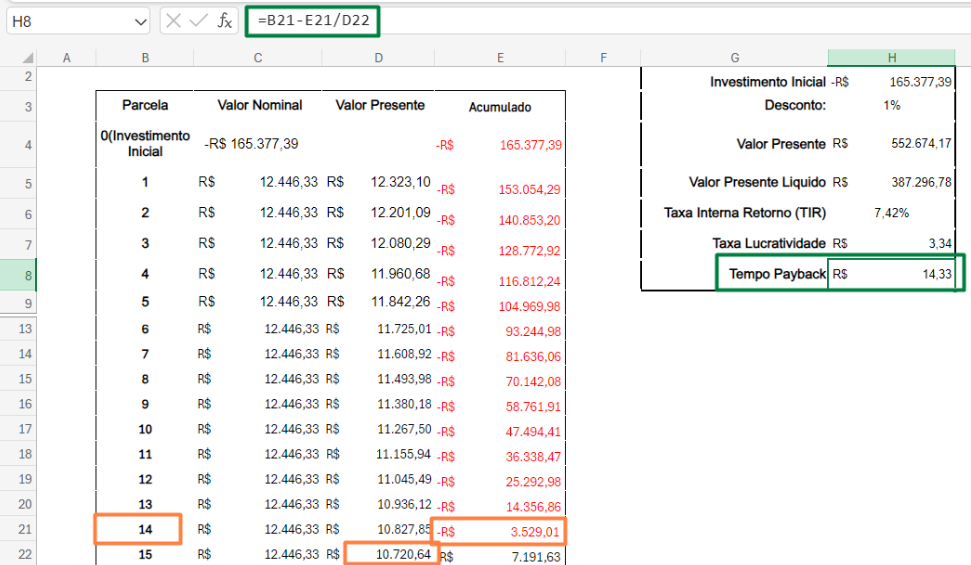971x565 pixels.
Task: Click the Cancel (X) formula icon
Action: 173,21
